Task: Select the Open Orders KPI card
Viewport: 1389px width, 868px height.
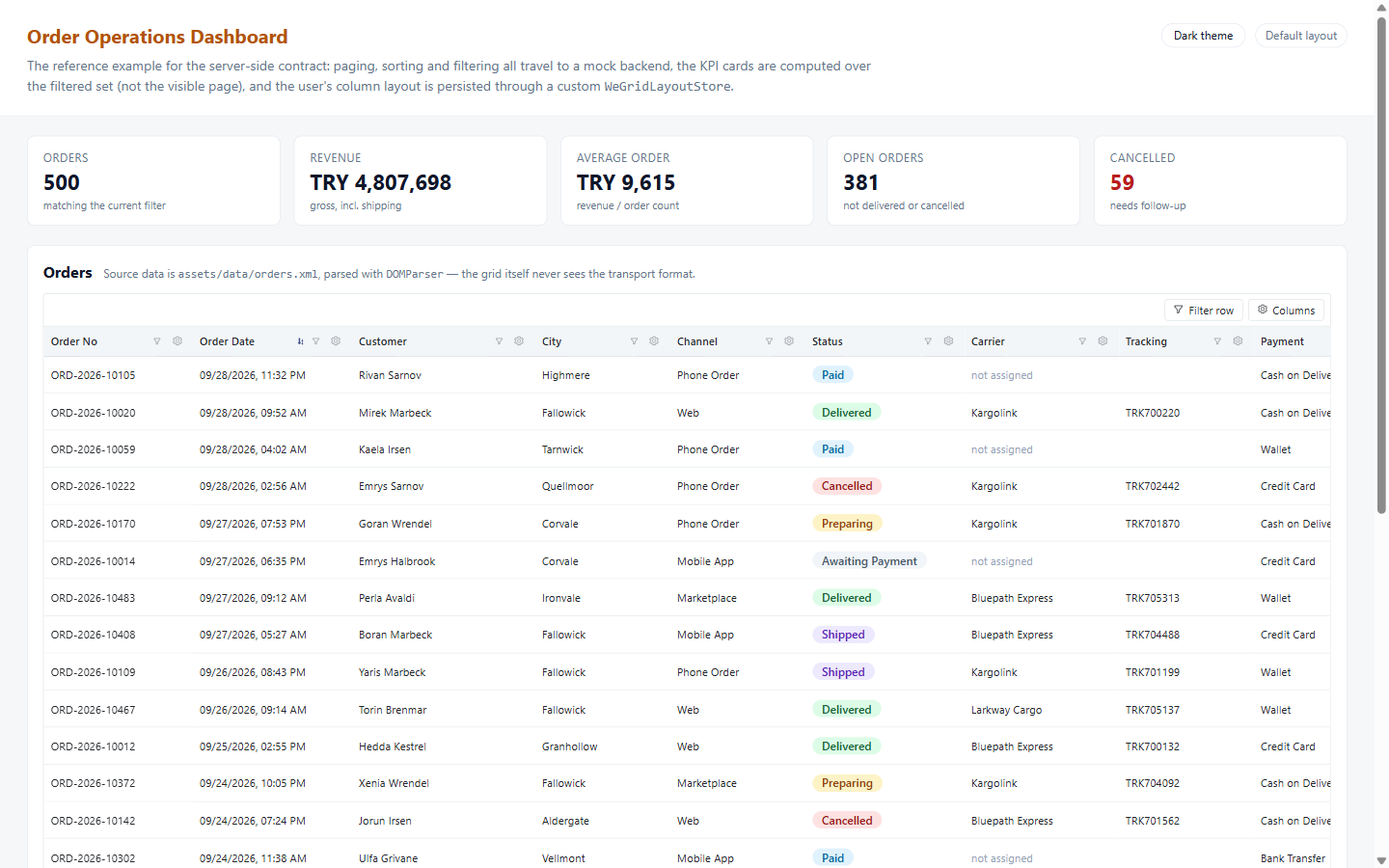Action: pos(953,180)
